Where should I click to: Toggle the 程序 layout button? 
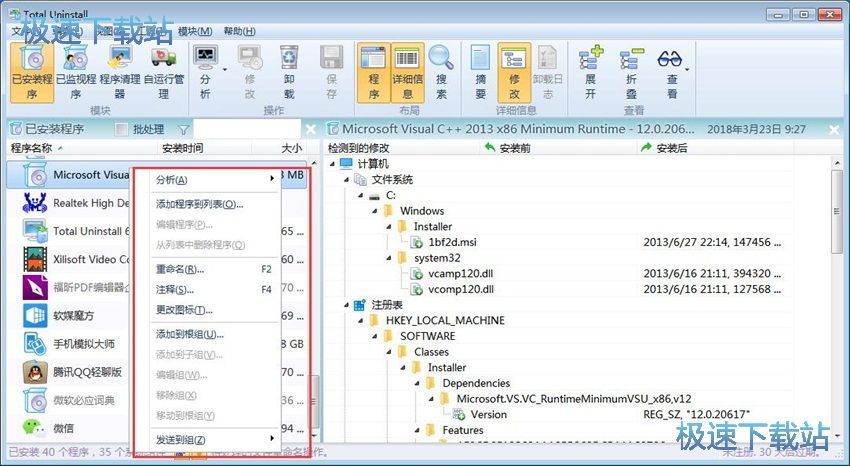374,73
